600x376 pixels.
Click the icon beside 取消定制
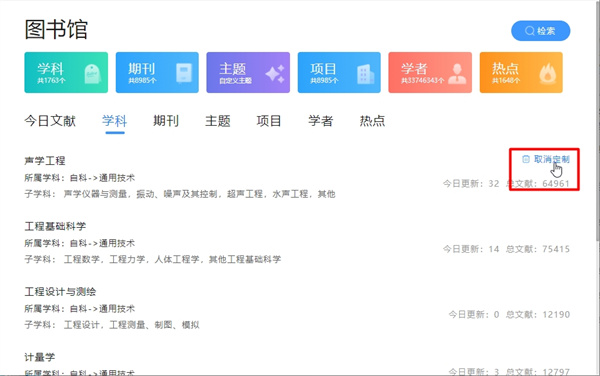point(526,159)
